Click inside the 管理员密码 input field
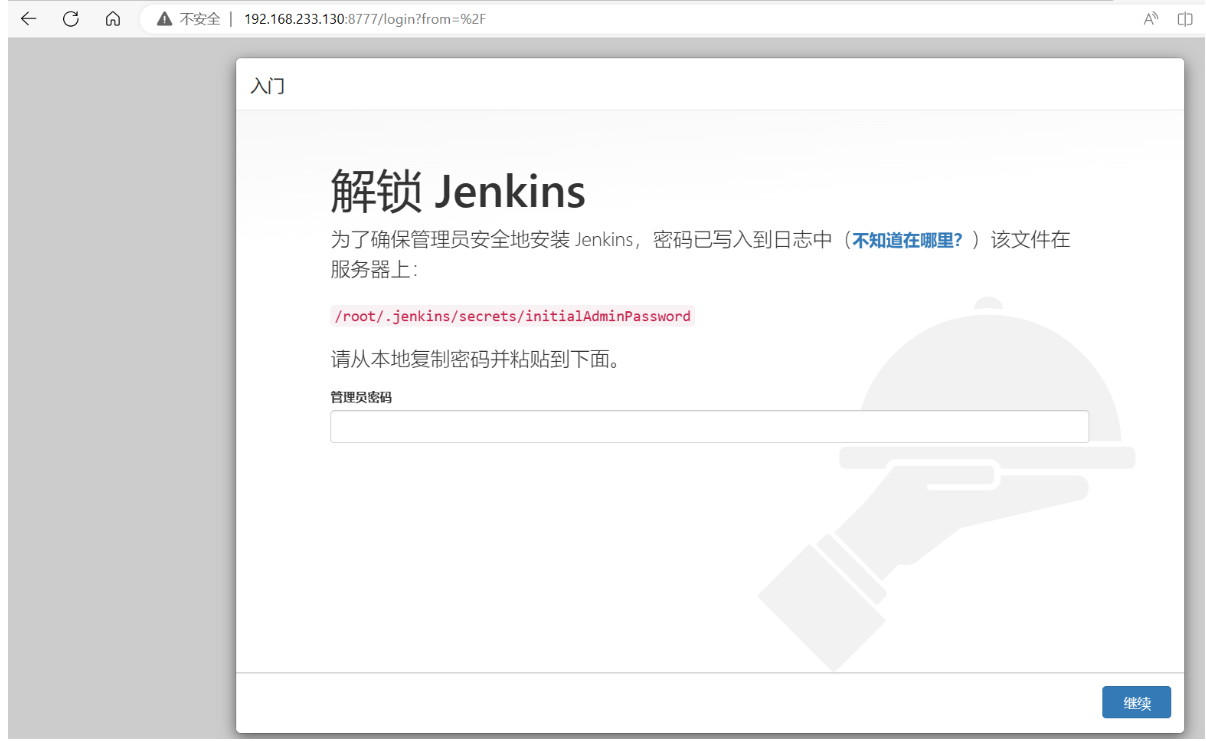Screen dimensions: 1206x741 [709, 426]
